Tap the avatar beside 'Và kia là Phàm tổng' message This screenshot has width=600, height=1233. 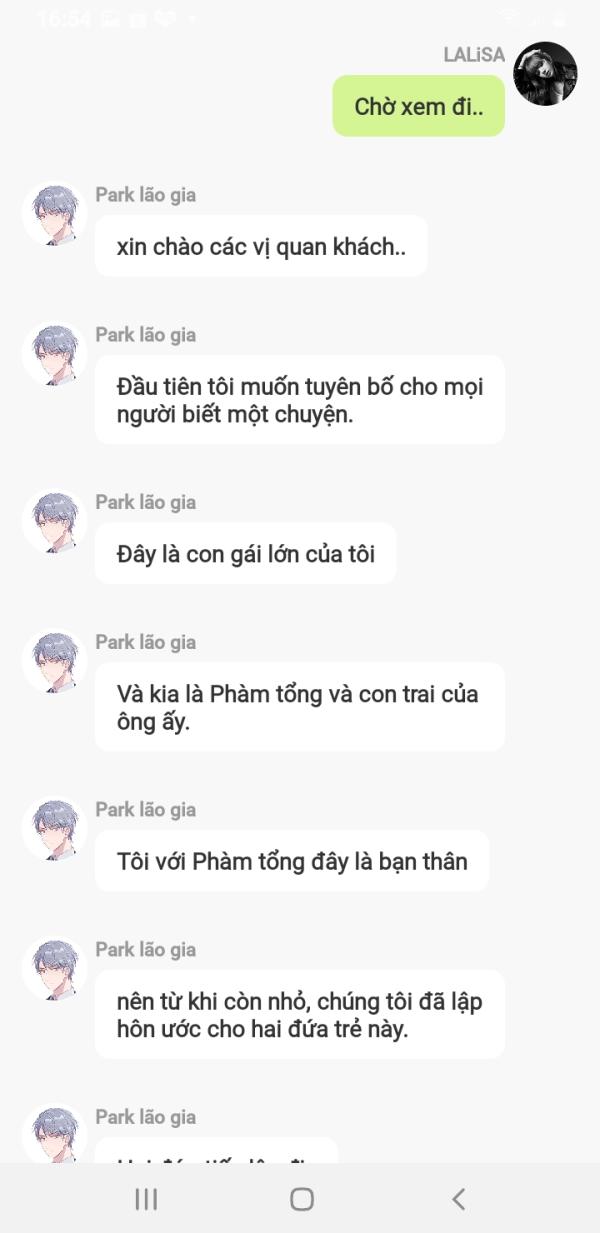click(54, 662)
